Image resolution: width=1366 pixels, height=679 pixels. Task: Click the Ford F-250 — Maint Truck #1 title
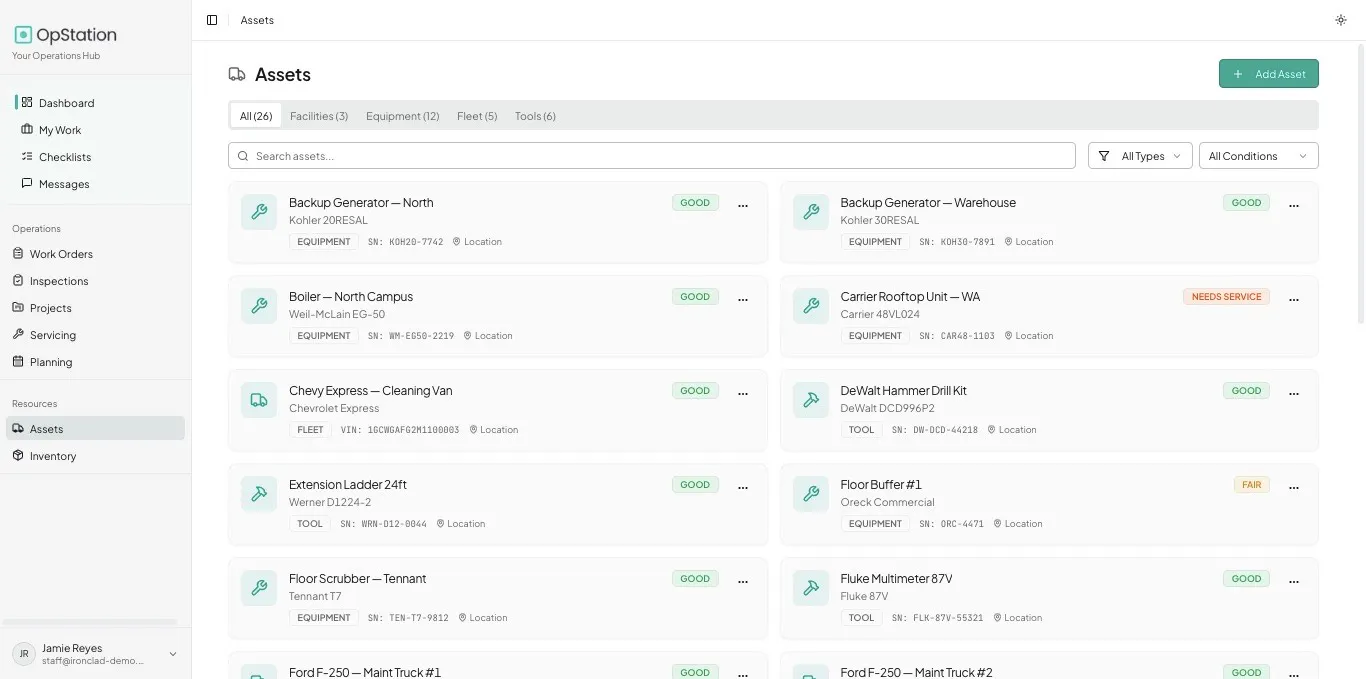pos(365,672)
